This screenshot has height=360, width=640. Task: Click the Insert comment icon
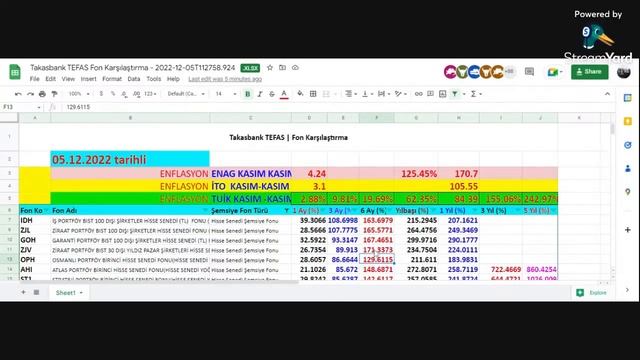pos(430,94)
